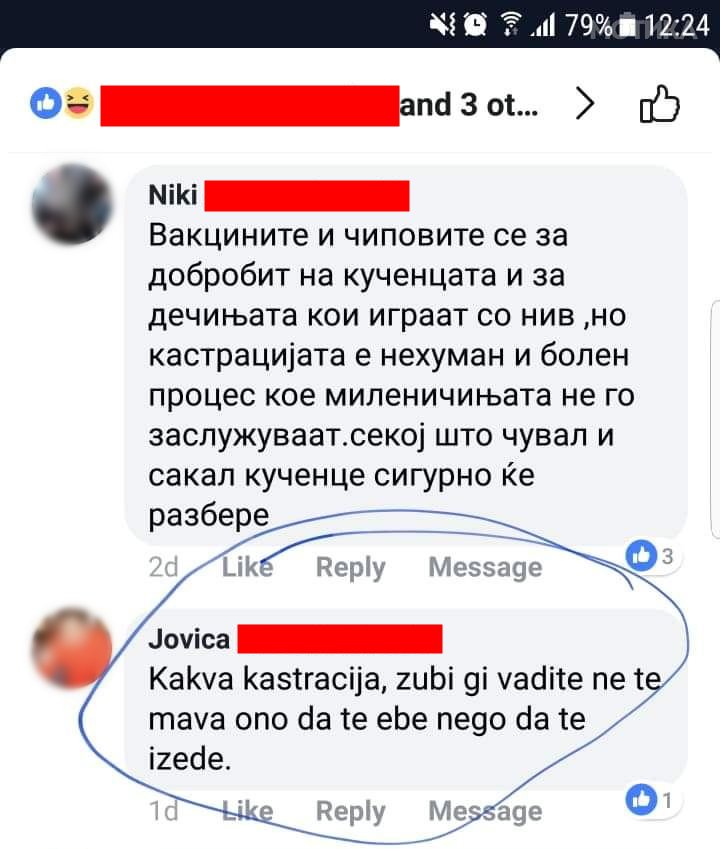Screen dimensions: 720x849
Task: Message Niki from her comment
Action: pyautogui.click(x=485, y=568)
